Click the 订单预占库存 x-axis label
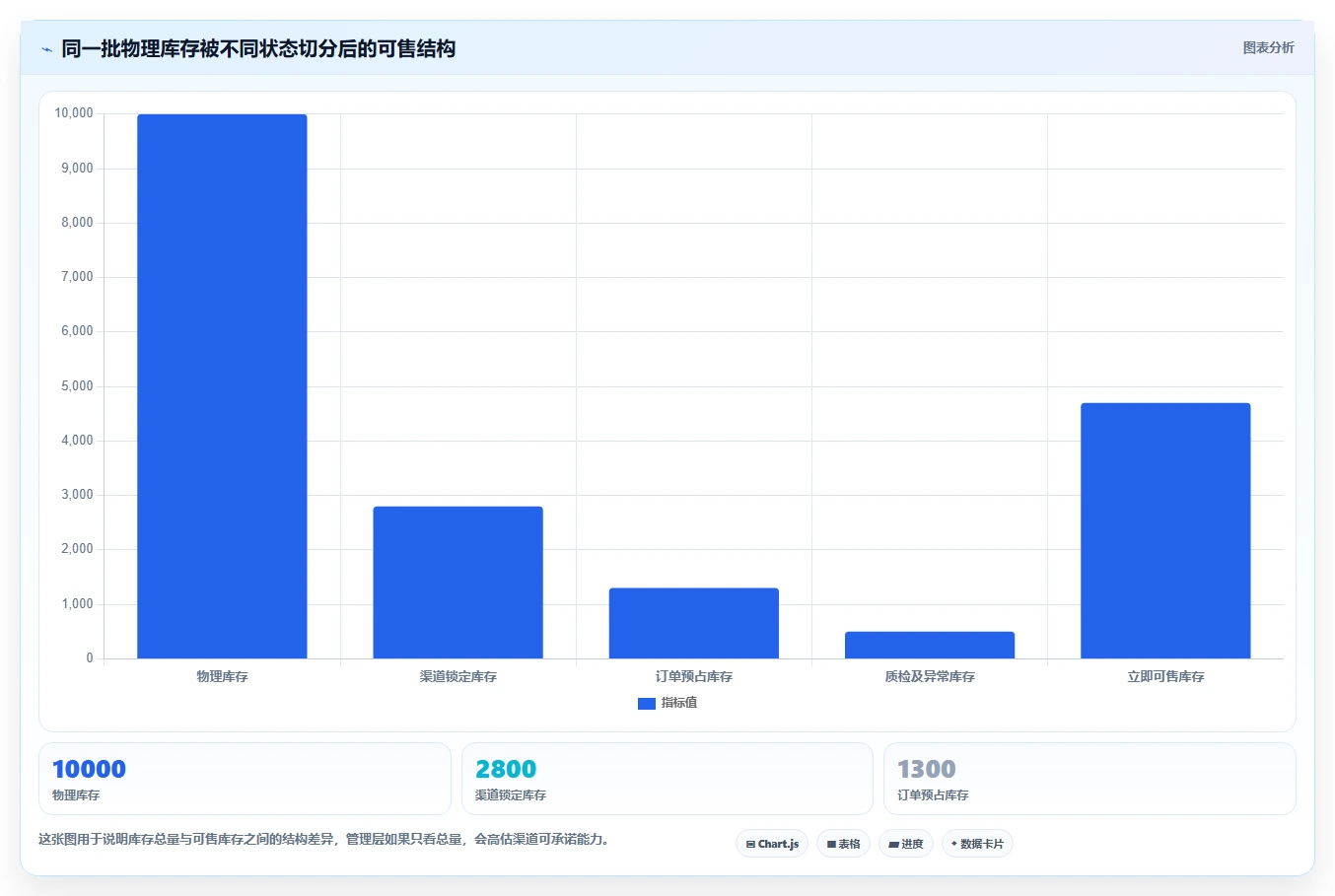Screen dimensions: 1335x896 click(694, 677)
